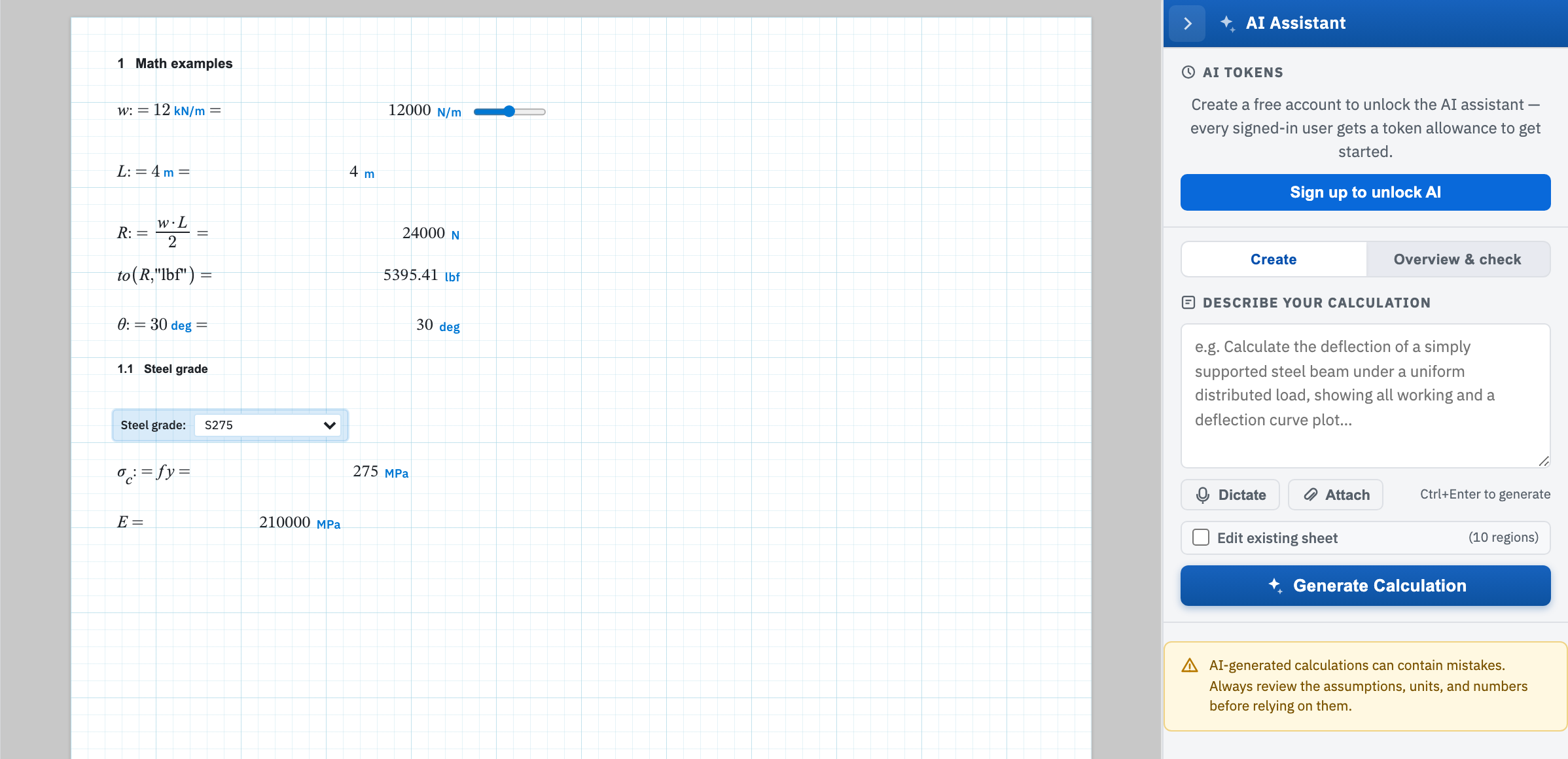Click the result 5395.41 lbf
The width and height of the screenshot is (1568, 759).
click(421, 275)
